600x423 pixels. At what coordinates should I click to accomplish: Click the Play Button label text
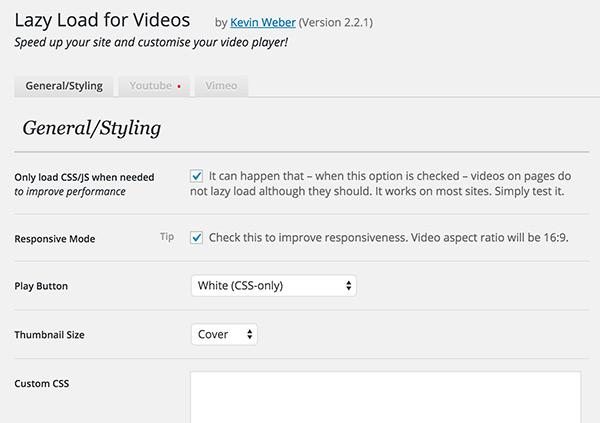point(41,286)
